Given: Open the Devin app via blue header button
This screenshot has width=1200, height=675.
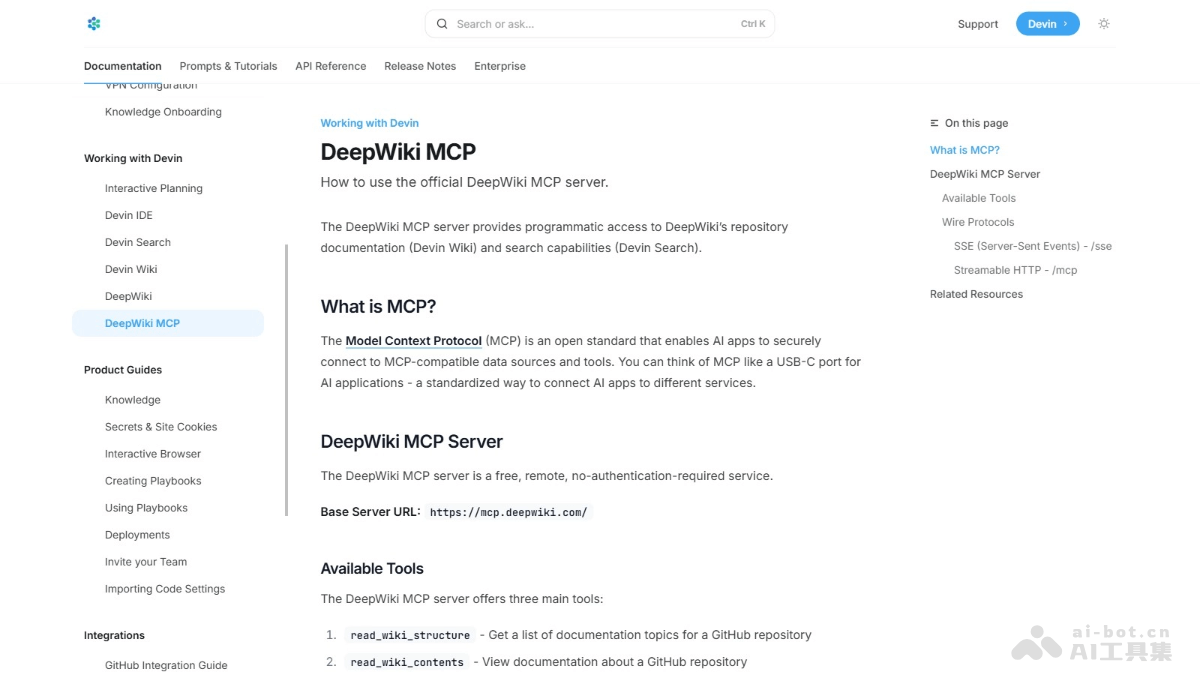Looking at the screenshot, I should click(1047, 23).
